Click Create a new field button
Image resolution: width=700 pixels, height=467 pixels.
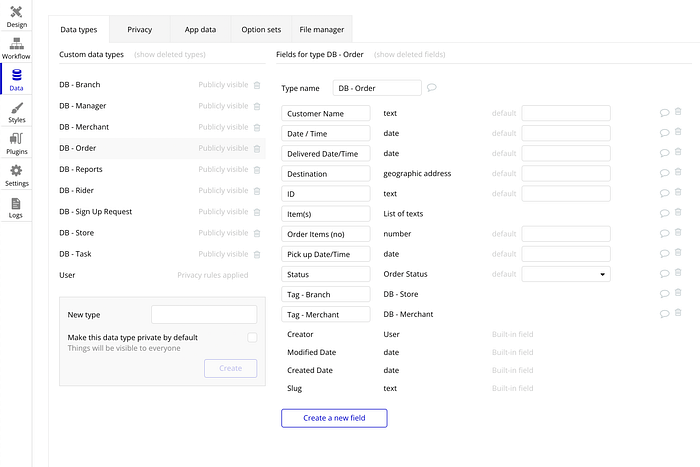click(x=334, y=418)
